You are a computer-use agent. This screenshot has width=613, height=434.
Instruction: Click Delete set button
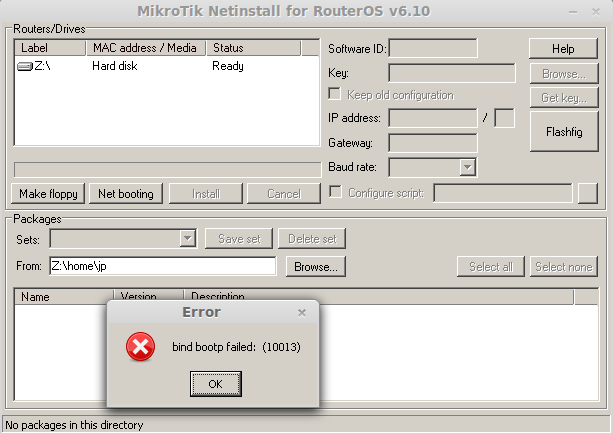coord(312,239)
